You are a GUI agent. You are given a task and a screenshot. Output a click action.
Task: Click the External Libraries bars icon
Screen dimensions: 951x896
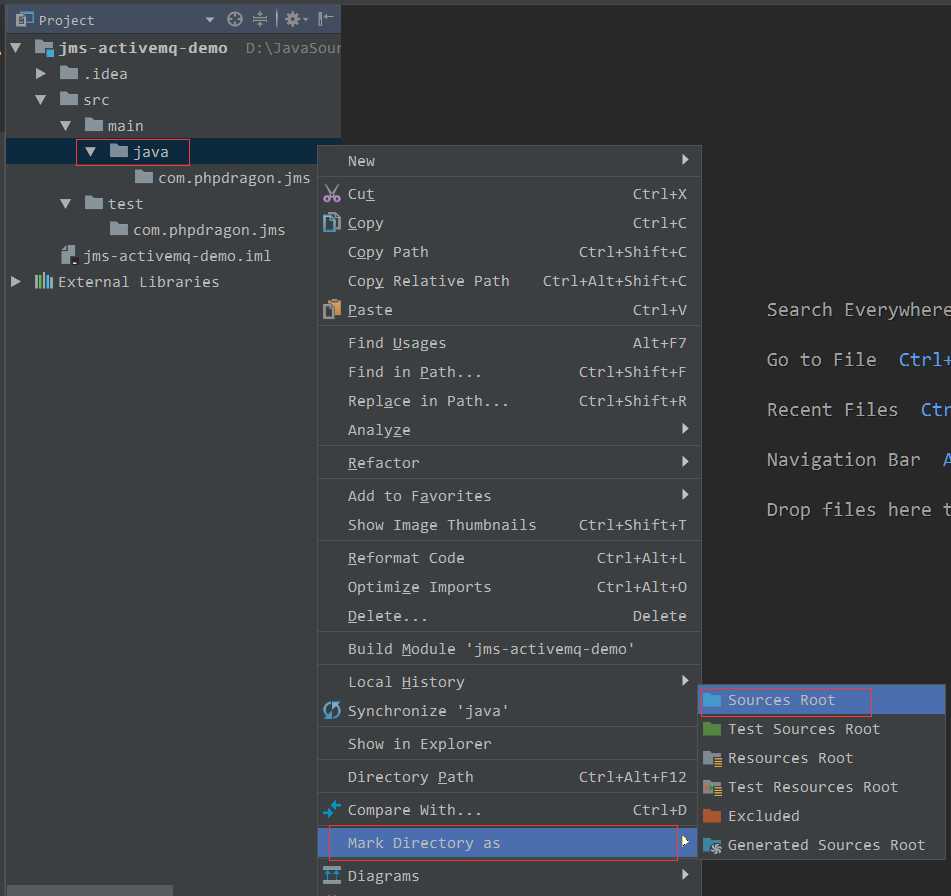(x=44, y=281)
